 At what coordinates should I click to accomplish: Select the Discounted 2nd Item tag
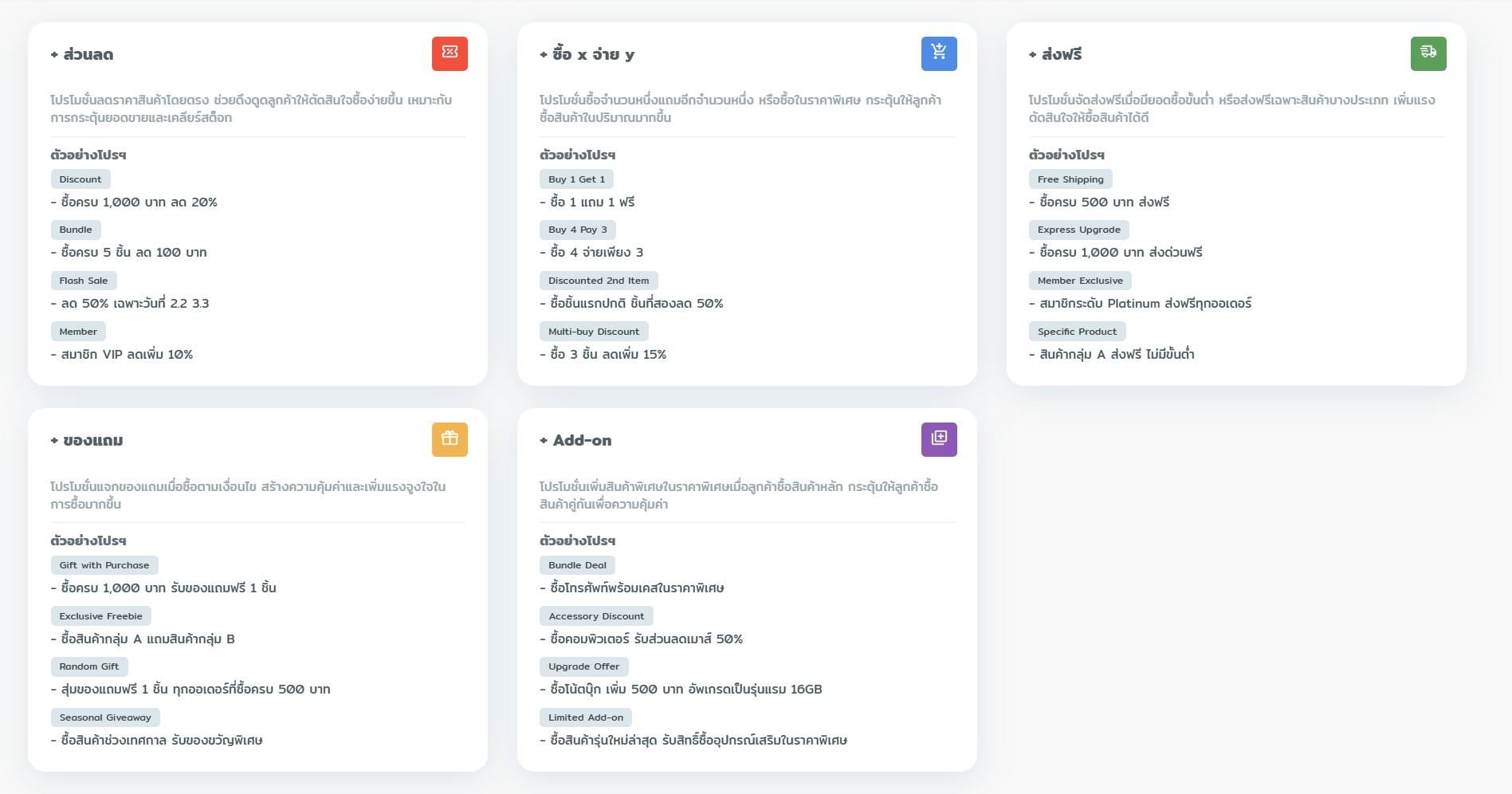599,281
